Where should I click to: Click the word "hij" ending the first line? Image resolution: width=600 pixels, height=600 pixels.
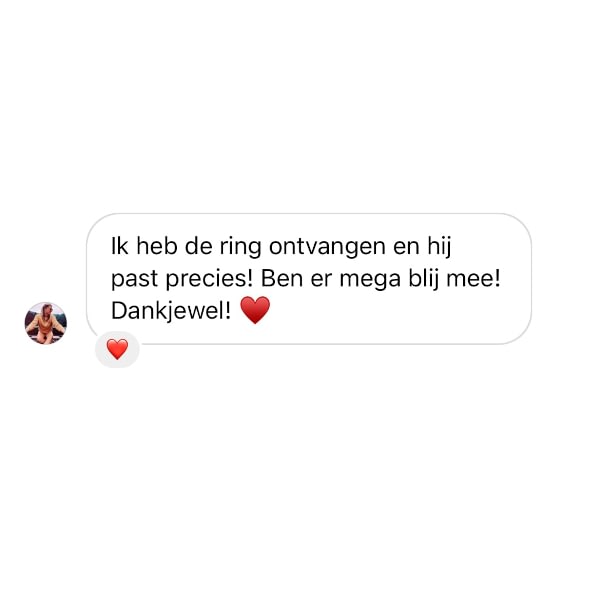pyautogui.click(x=440, y=247)
